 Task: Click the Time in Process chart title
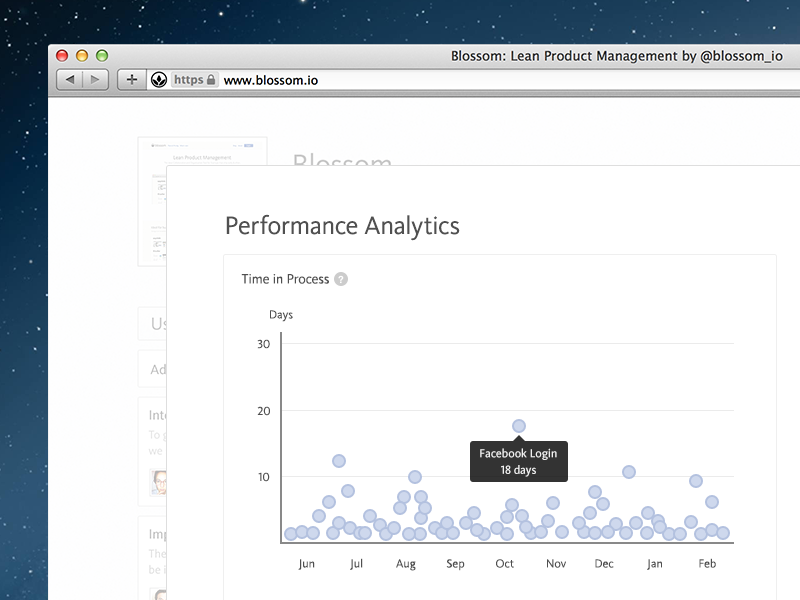coord(285,279)
